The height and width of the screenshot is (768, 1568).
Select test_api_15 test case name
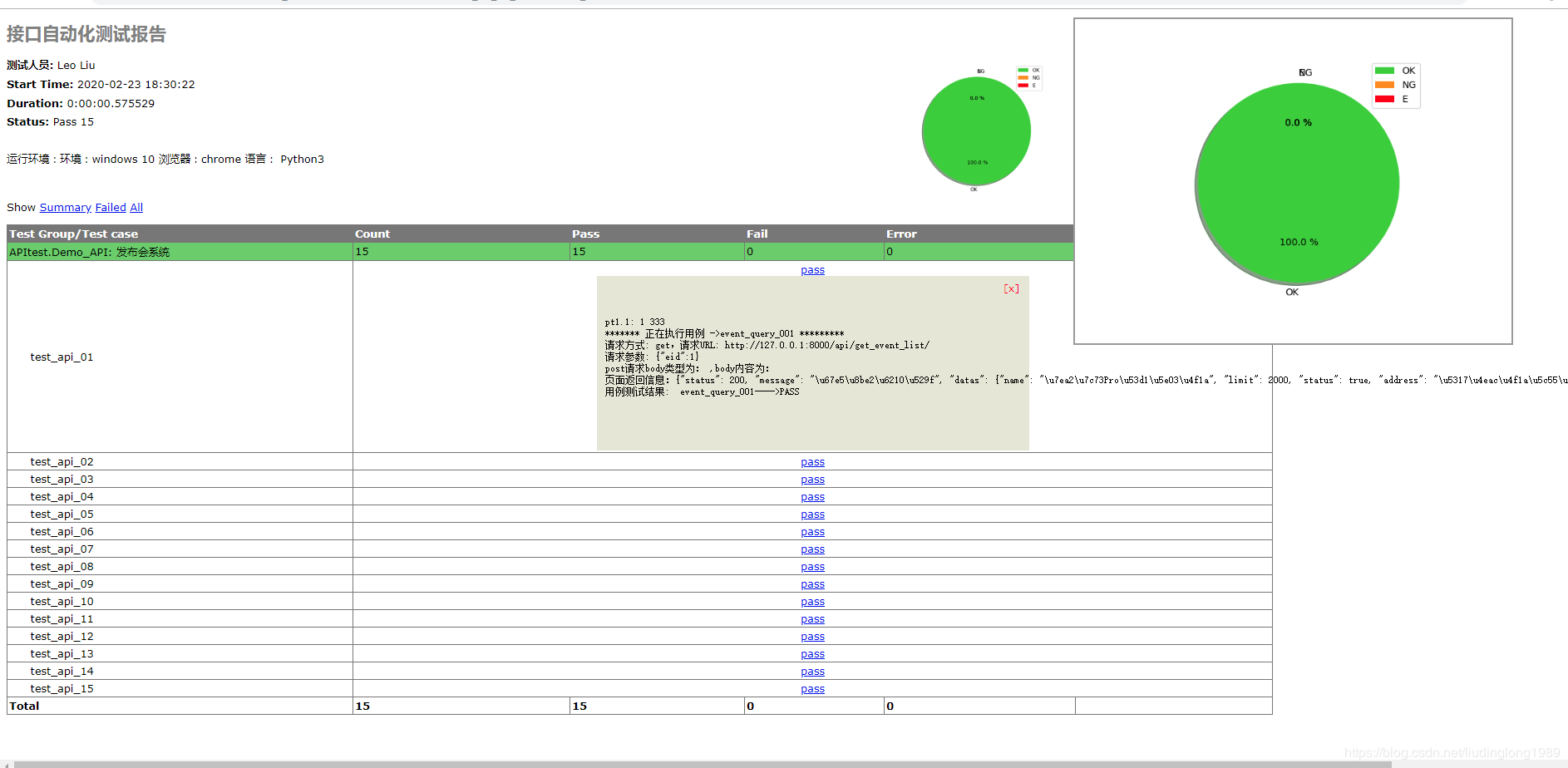(62, 689)
